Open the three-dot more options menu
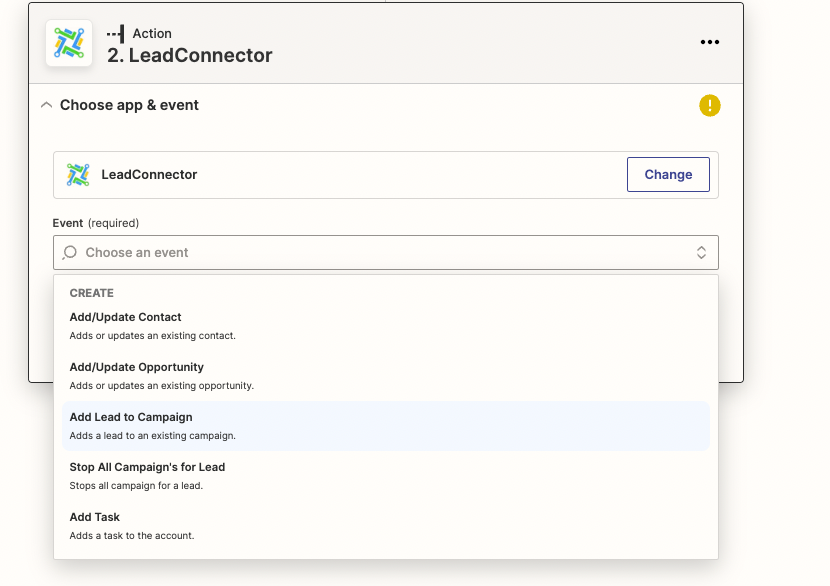This screenshot has width=830, height=586. (709, 42)
